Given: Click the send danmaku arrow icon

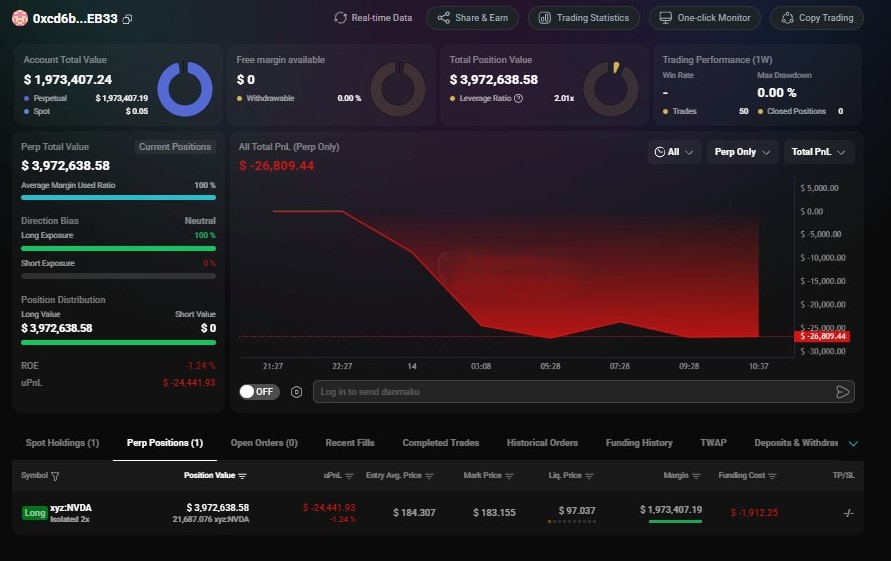Looking at the screenshot, I should (842, 392).
